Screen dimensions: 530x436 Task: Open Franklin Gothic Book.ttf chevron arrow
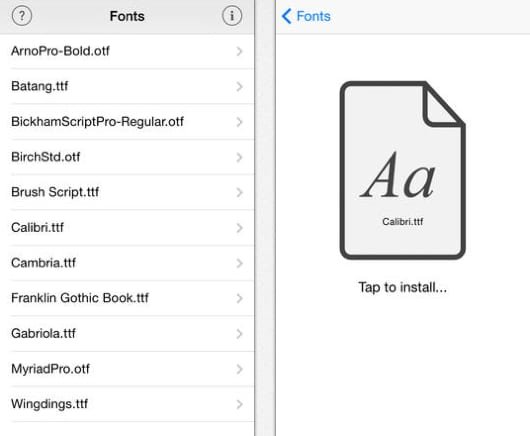(x=239, y=298)
